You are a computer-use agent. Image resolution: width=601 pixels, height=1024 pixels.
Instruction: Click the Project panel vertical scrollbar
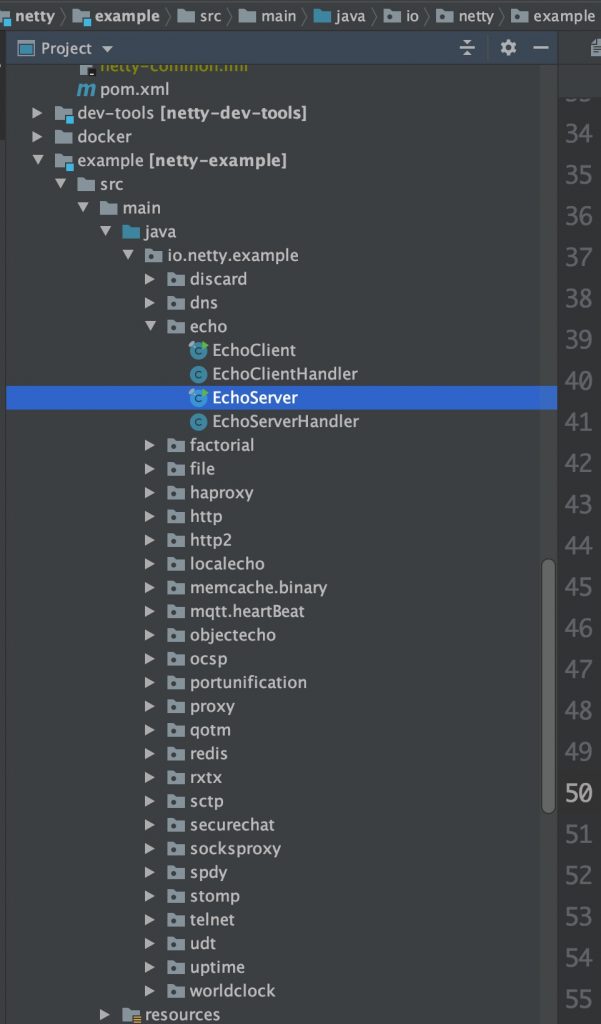click(x=548, y=685)
